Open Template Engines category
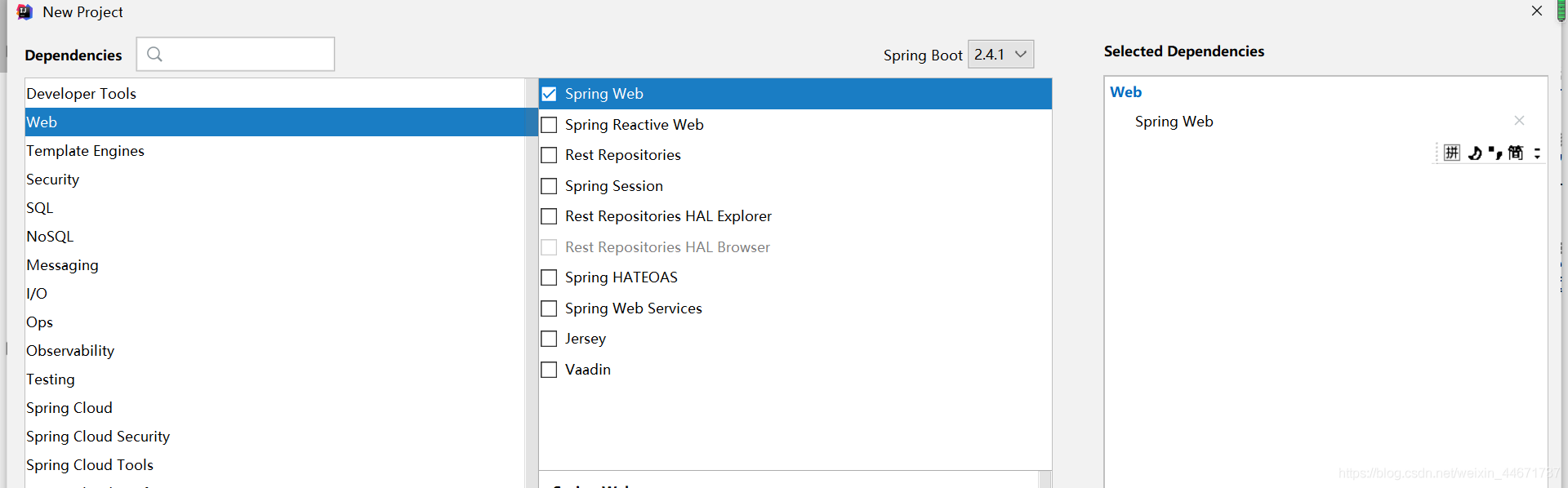This screenshot has height=488, width=1568. tap(275, 150)
